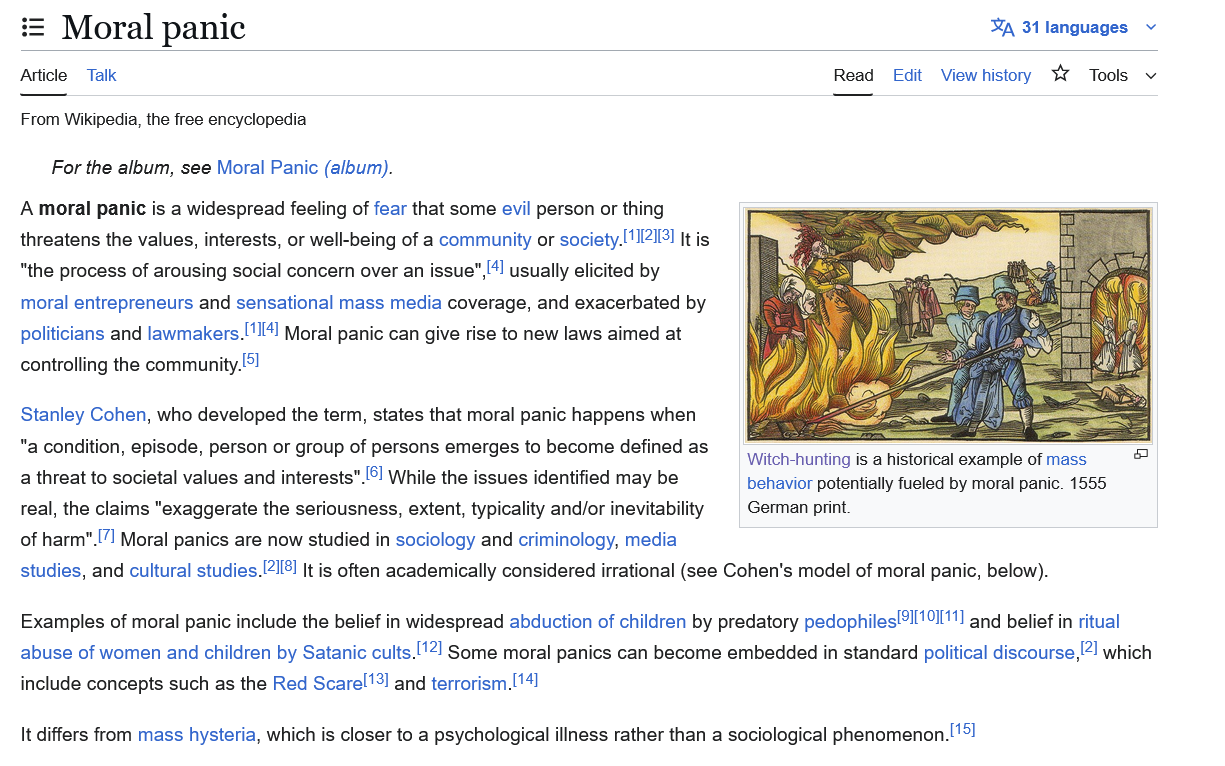Click citation reference number 15
The image size is (1225, 766).
(962, 729)
